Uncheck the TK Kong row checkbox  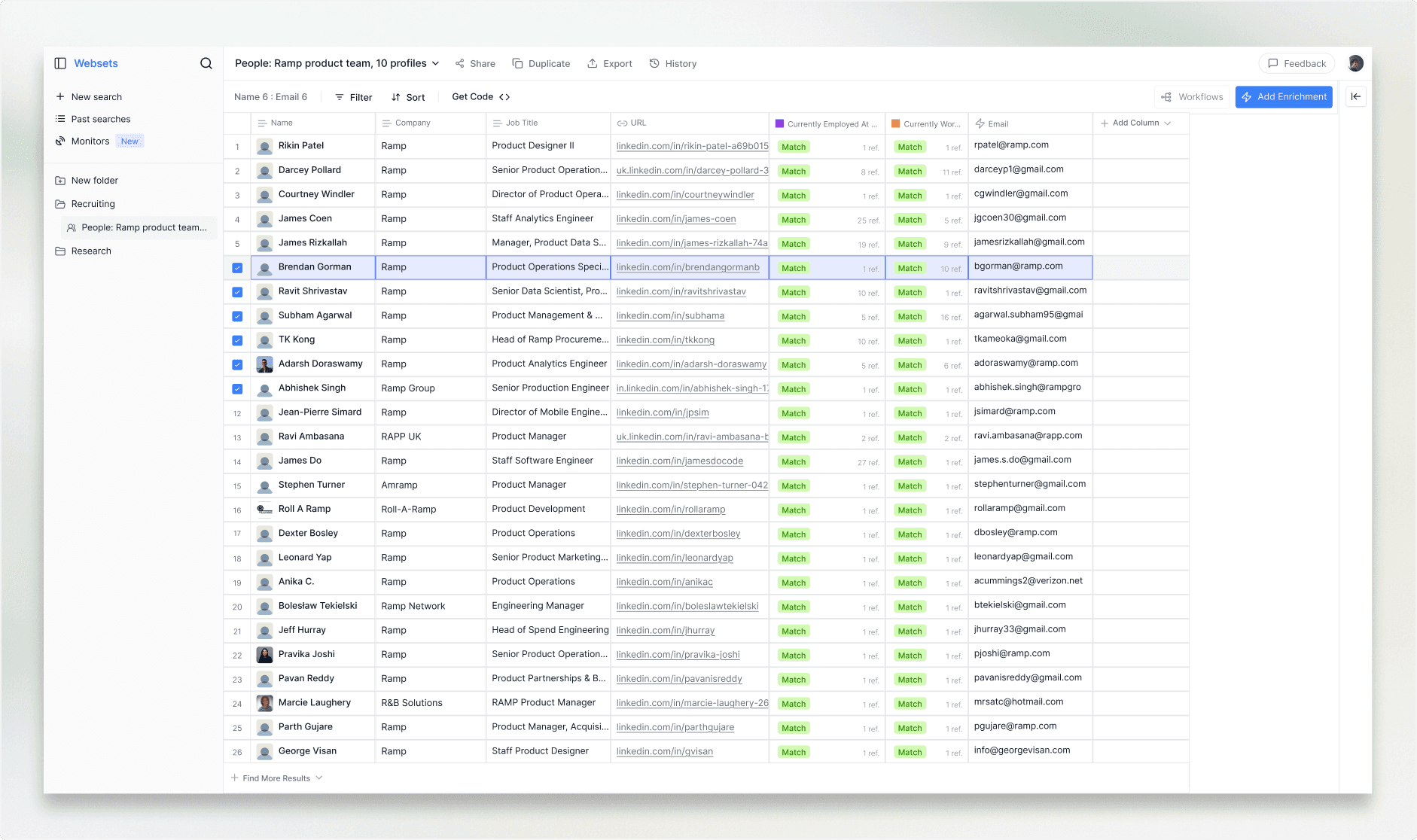pyautogui.click(x=237, y=340)
